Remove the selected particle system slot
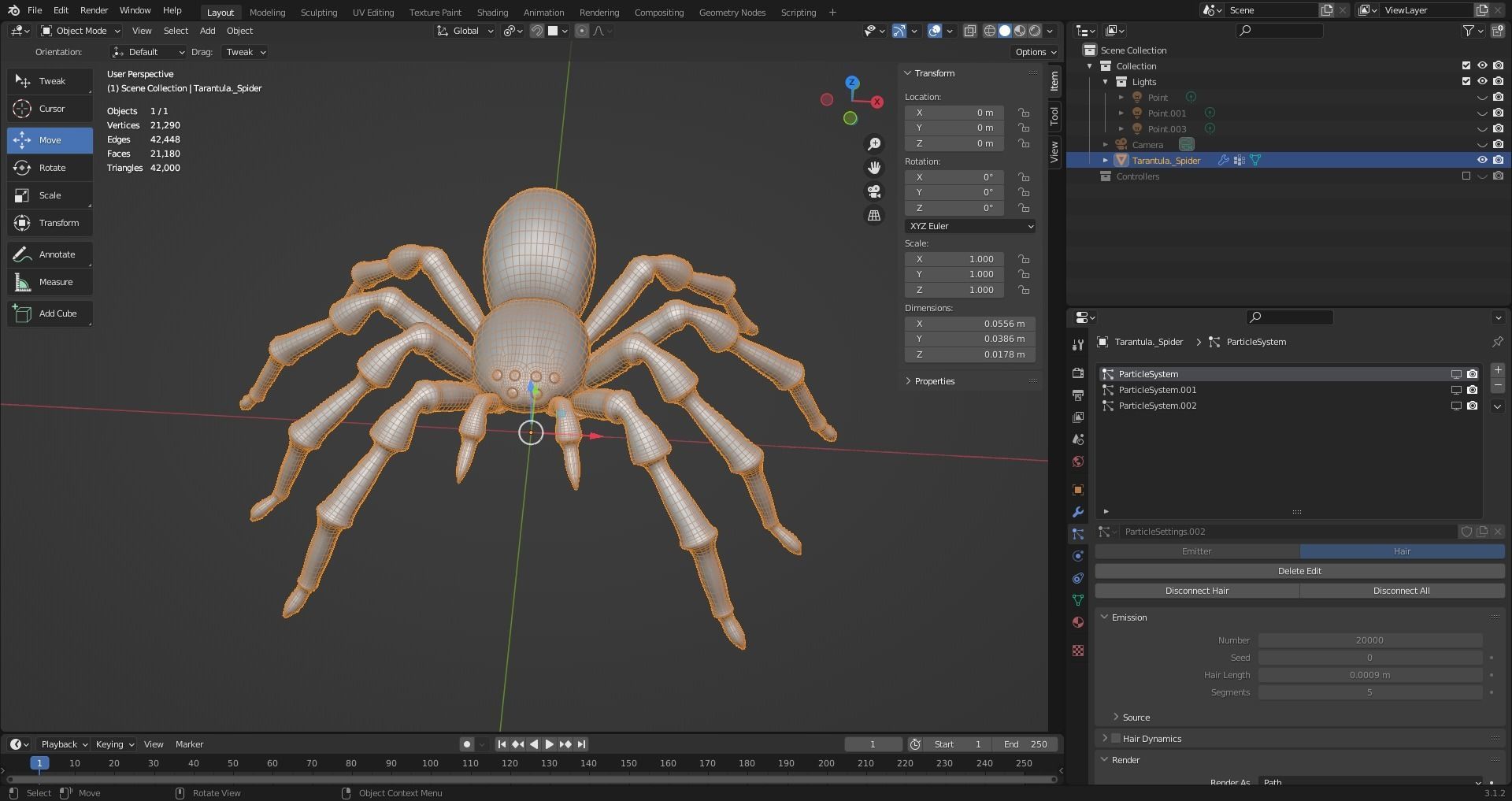The height and width of the screenshot is (801, 1512). click(1498, 386)
